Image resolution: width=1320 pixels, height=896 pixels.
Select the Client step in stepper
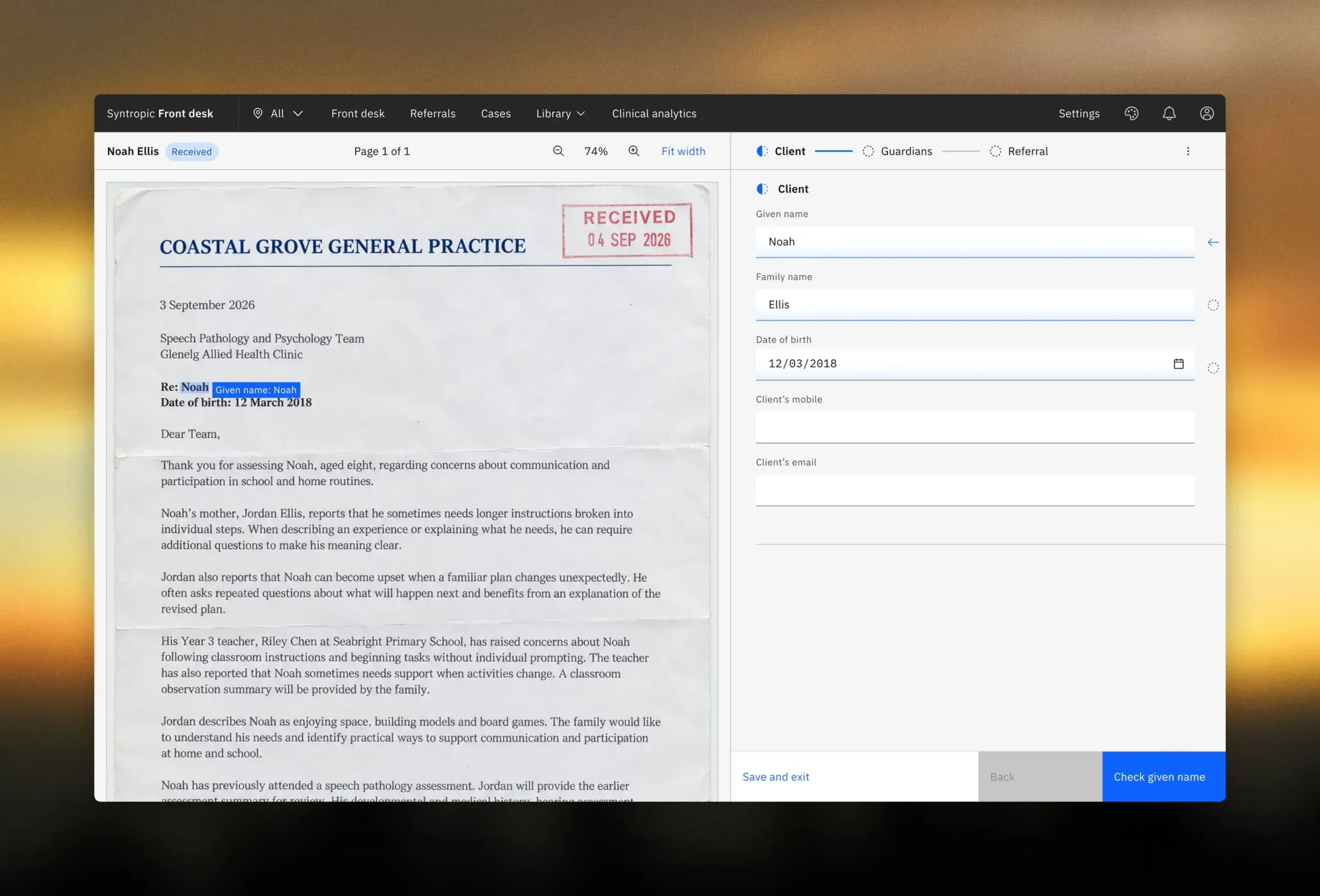781,151
